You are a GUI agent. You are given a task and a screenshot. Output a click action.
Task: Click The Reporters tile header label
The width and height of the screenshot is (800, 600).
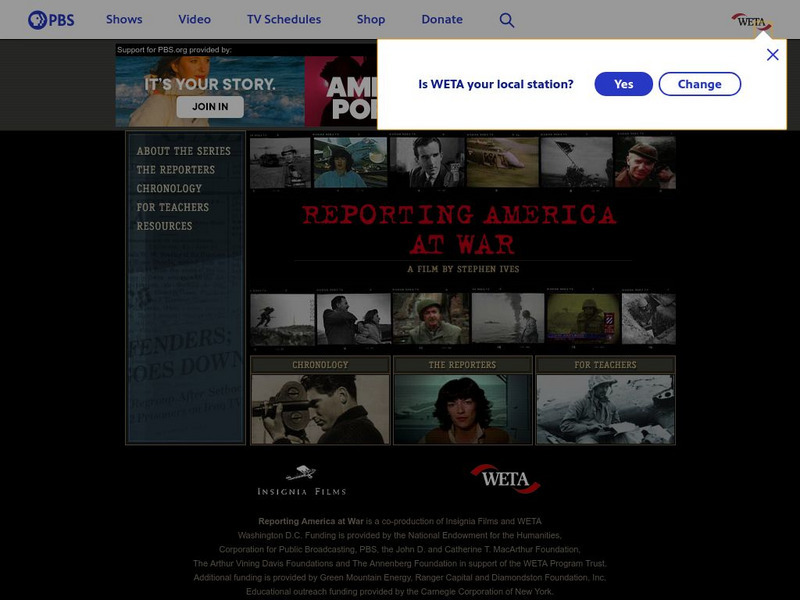point(463,365)
